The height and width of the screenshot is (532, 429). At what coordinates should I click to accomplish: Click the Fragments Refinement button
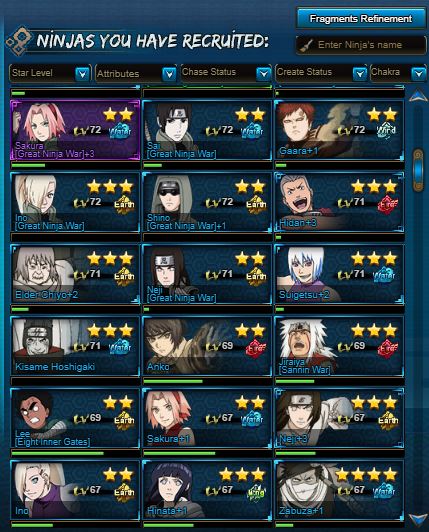click(x=361, y=18)
